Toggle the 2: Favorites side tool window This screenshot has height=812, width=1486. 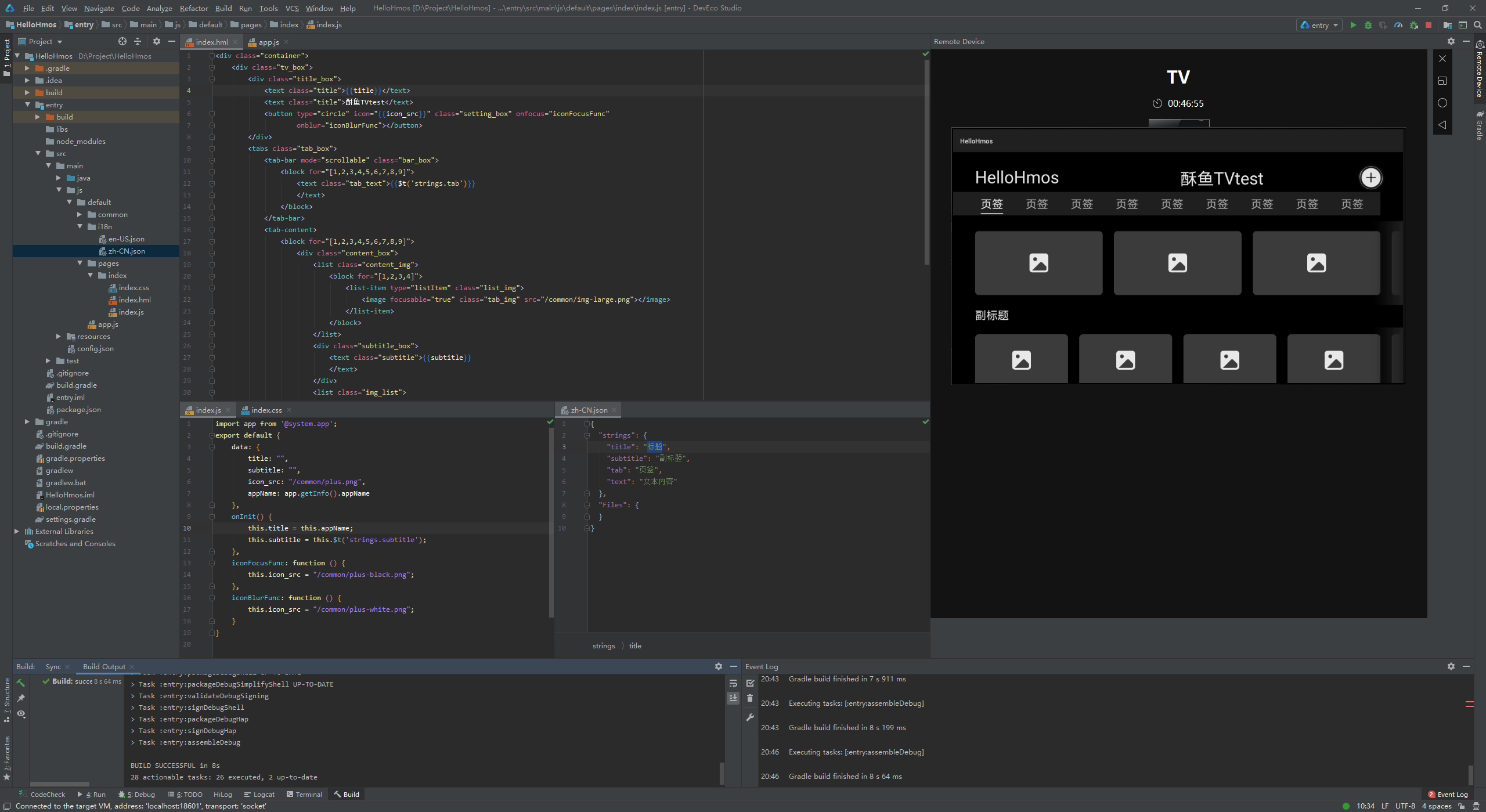pyautogui.click(x=6, y=758)
